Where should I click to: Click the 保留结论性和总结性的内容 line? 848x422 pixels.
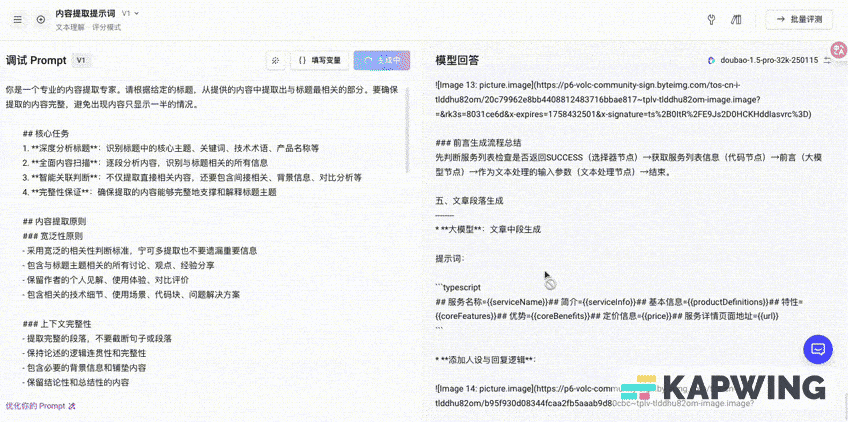coord(76,383)
